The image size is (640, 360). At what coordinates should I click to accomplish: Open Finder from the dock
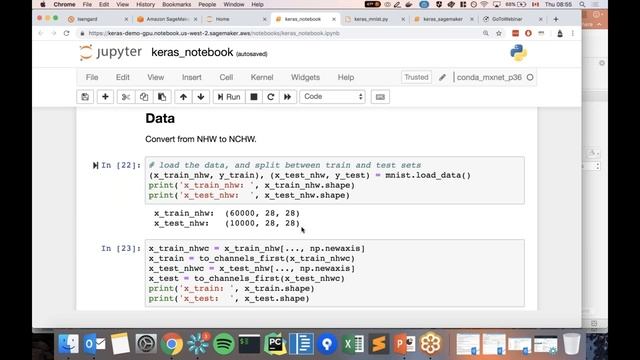[68, 344]
